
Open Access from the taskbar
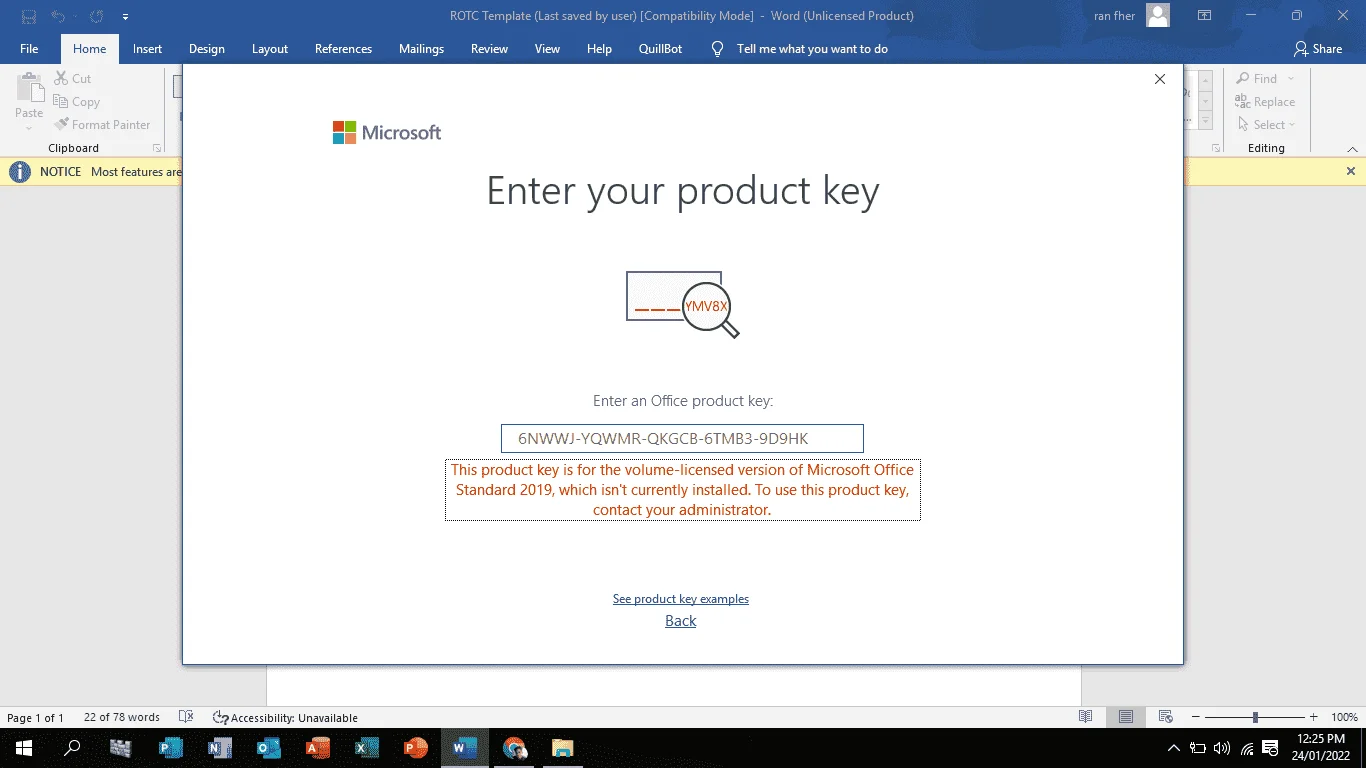click(317, 748)
